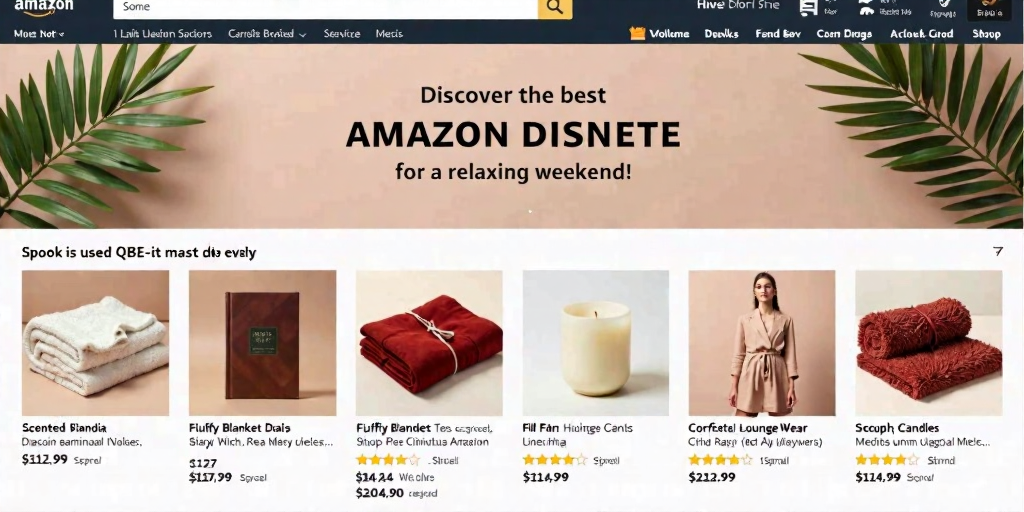This screenshot has height=512, width=1024.
Task: Click the checkmark icon in header
Action: point(943,4)
